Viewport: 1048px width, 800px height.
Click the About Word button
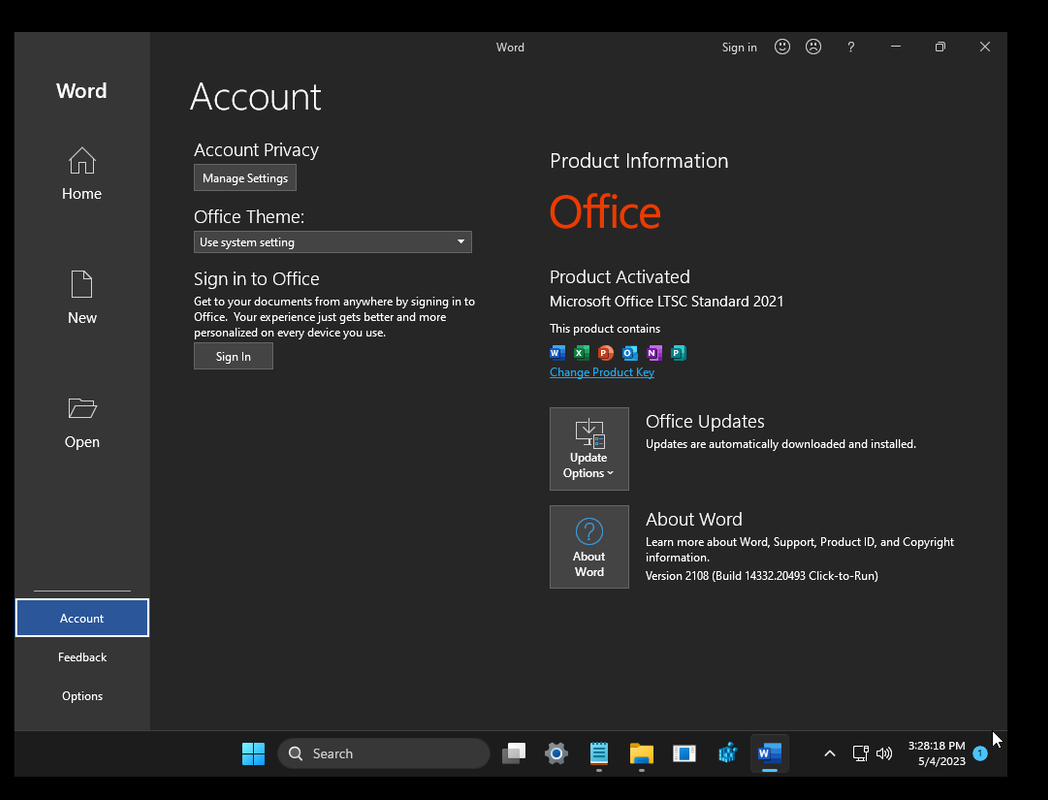tap(589, 547)
